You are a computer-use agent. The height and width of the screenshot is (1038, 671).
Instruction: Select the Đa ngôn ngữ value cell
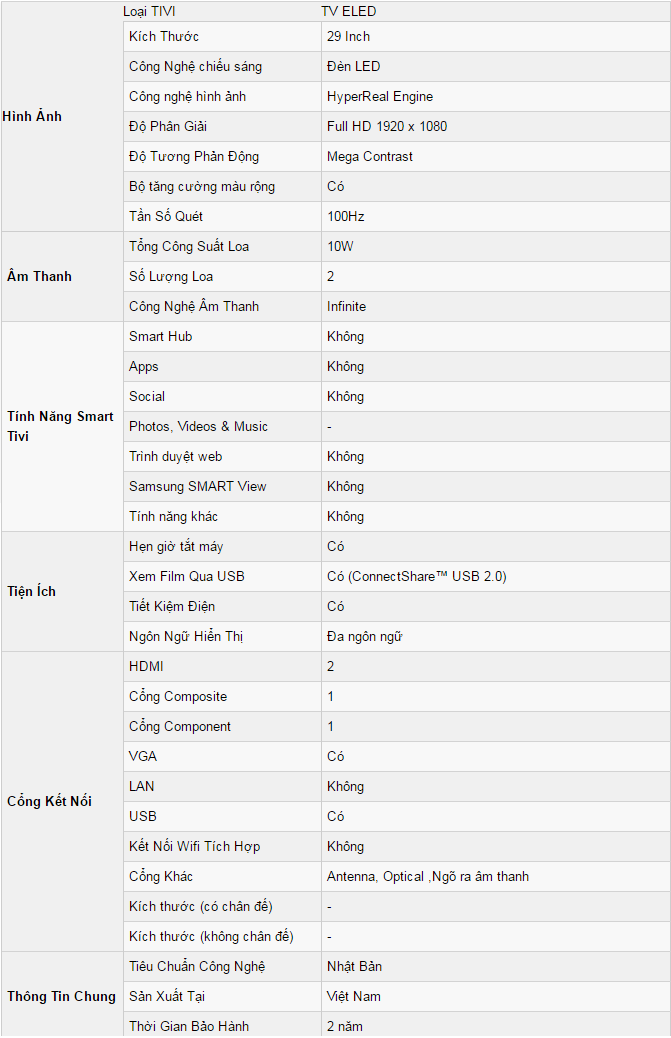click(x=496, y=636)
